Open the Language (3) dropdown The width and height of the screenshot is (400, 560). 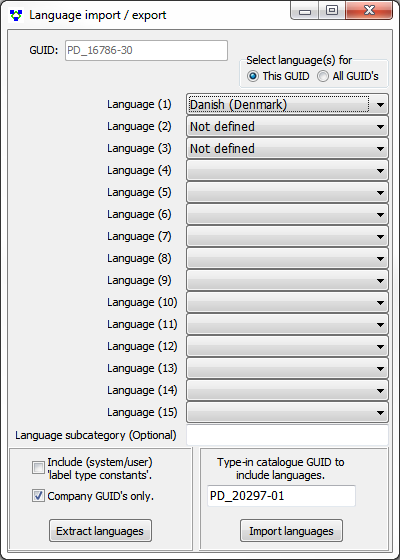pos(287,149)
